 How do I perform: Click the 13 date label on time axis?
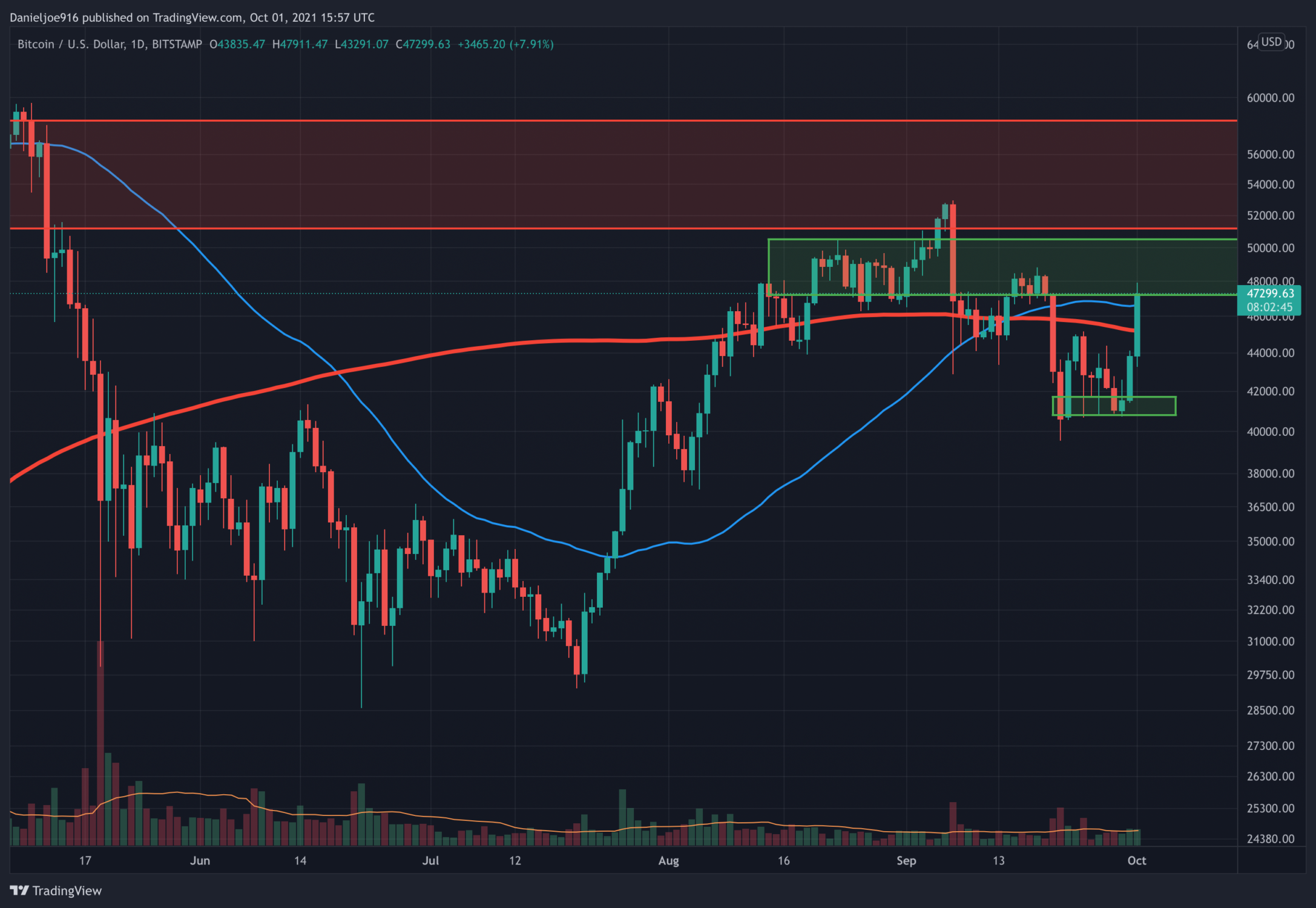(x=998, y=861)
